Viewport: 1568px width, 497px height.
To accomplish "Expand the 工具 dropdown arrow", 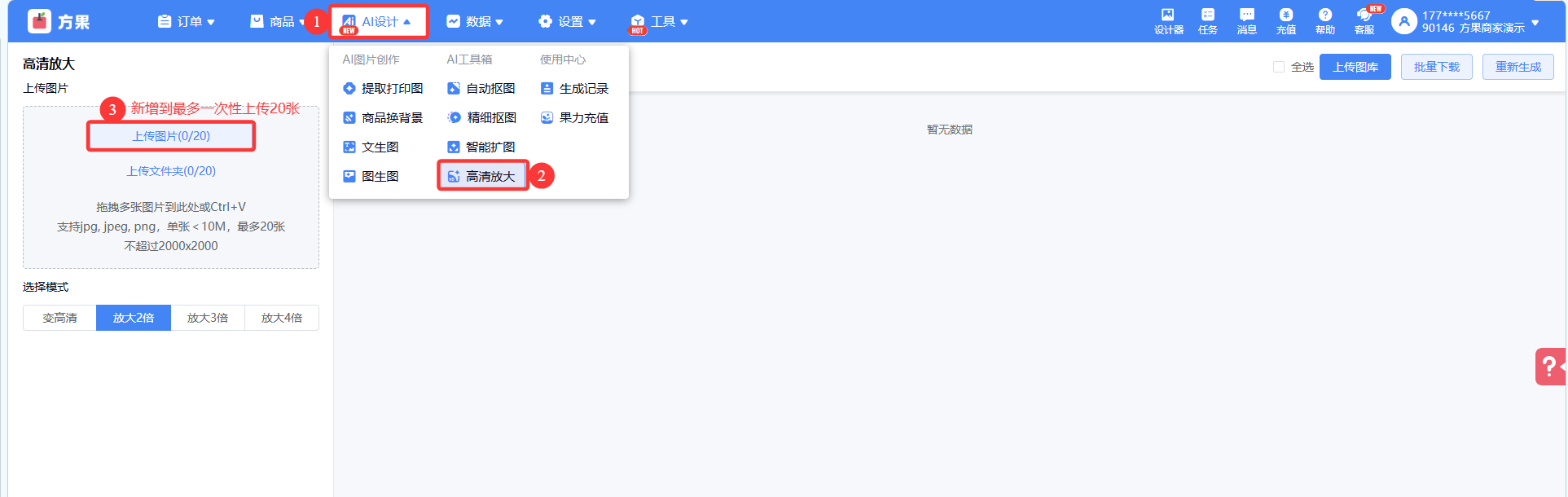I will tap(684, 22).
